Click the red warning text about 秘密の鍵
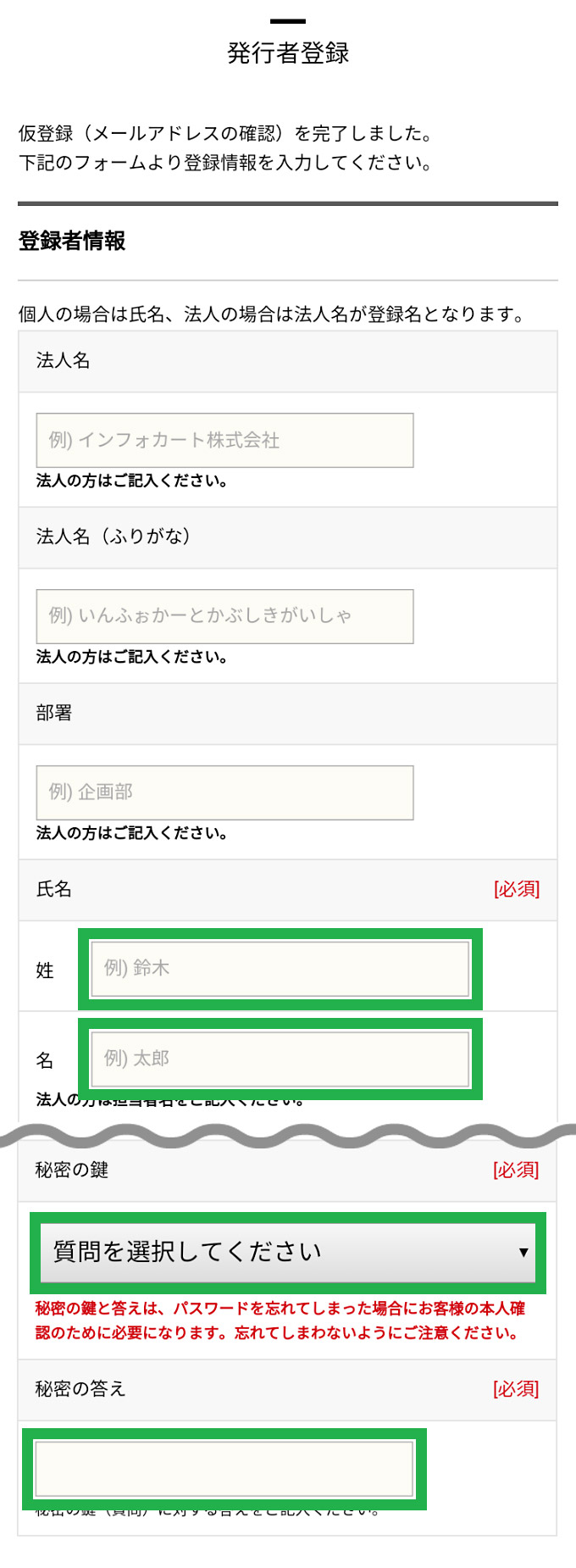This screenshot has height=1568, width=576. tap(280, 1320)
